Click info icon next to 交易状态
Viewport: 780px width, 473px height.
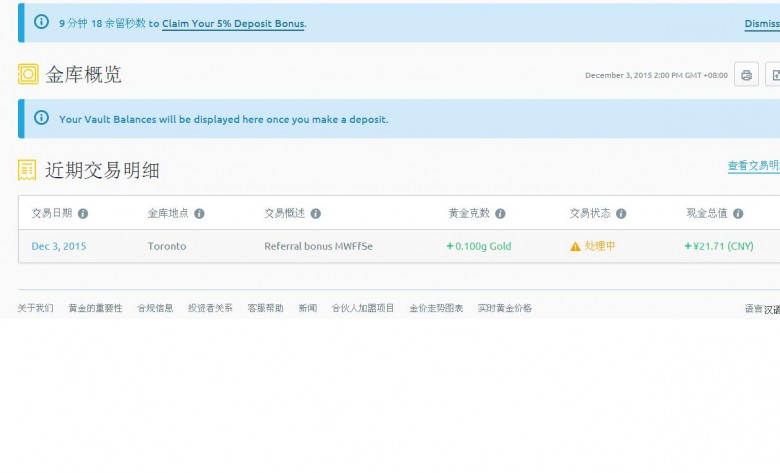(621, 214)
